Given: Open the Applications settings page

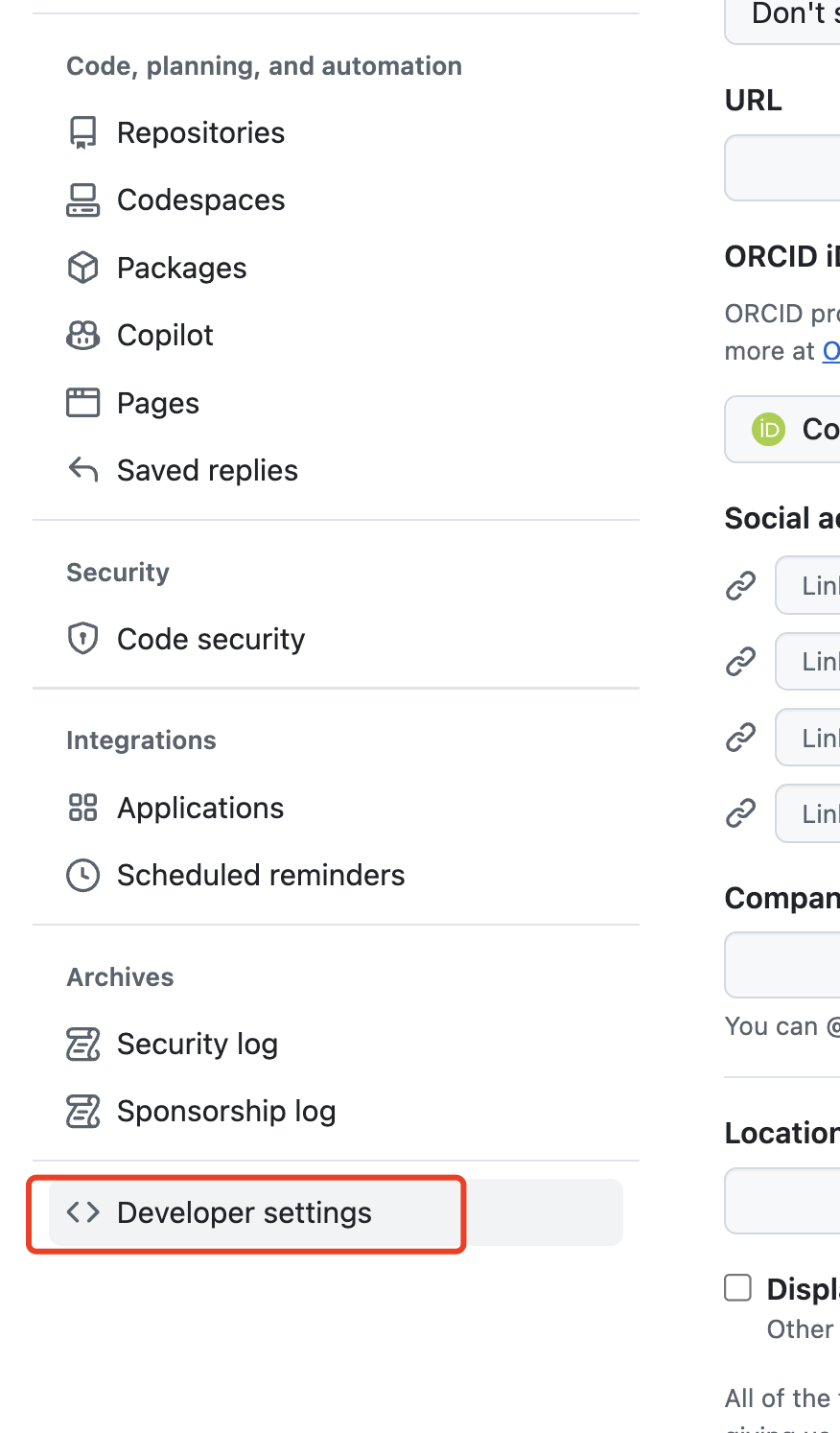Looking at the screenshot, I should (200, 808).
